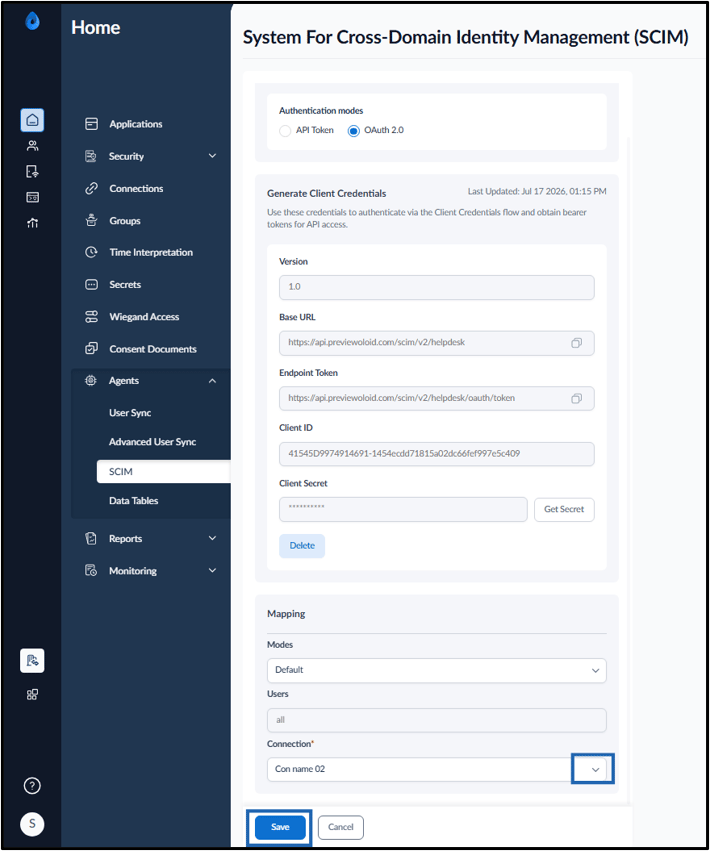Click the Monitoring icon in the sidebar
Screen dimensions: 710x851
(91, 570)
